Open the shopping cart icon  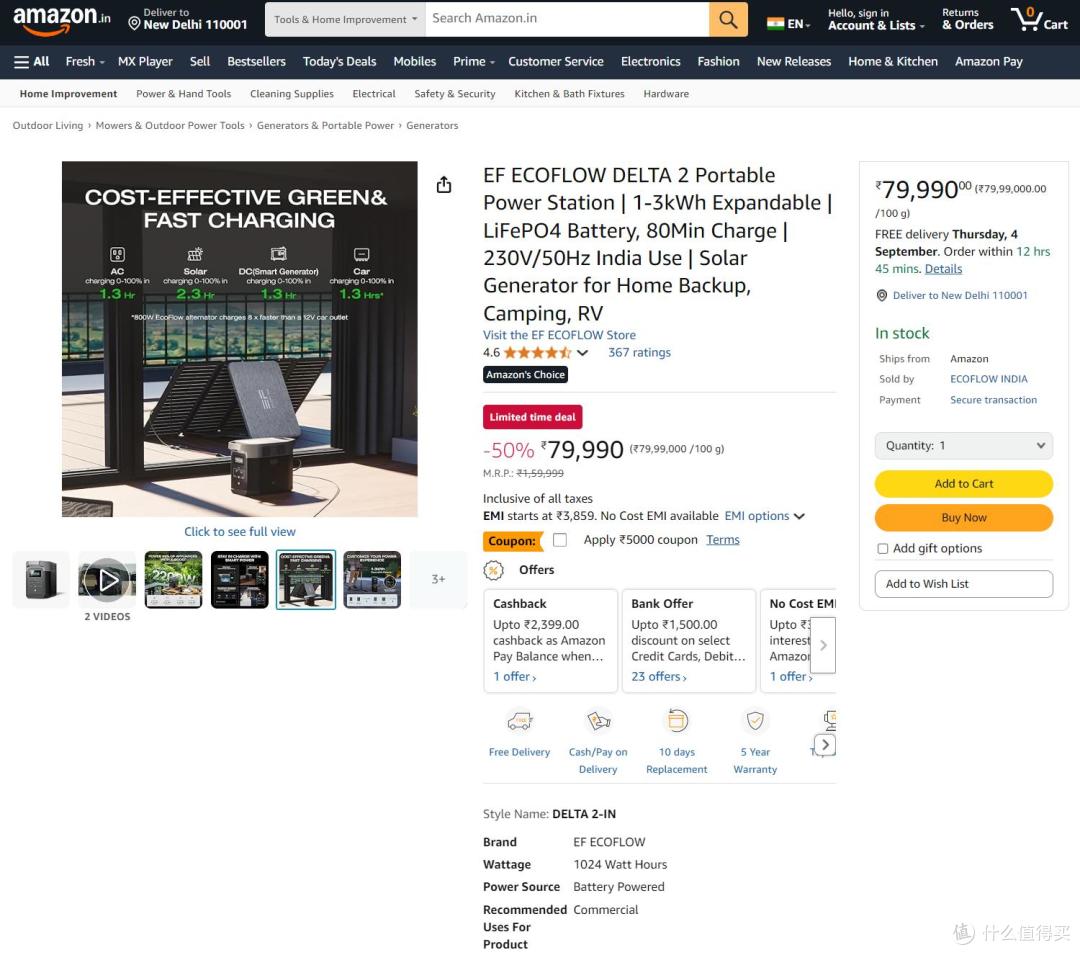[x=1039, y=19]
